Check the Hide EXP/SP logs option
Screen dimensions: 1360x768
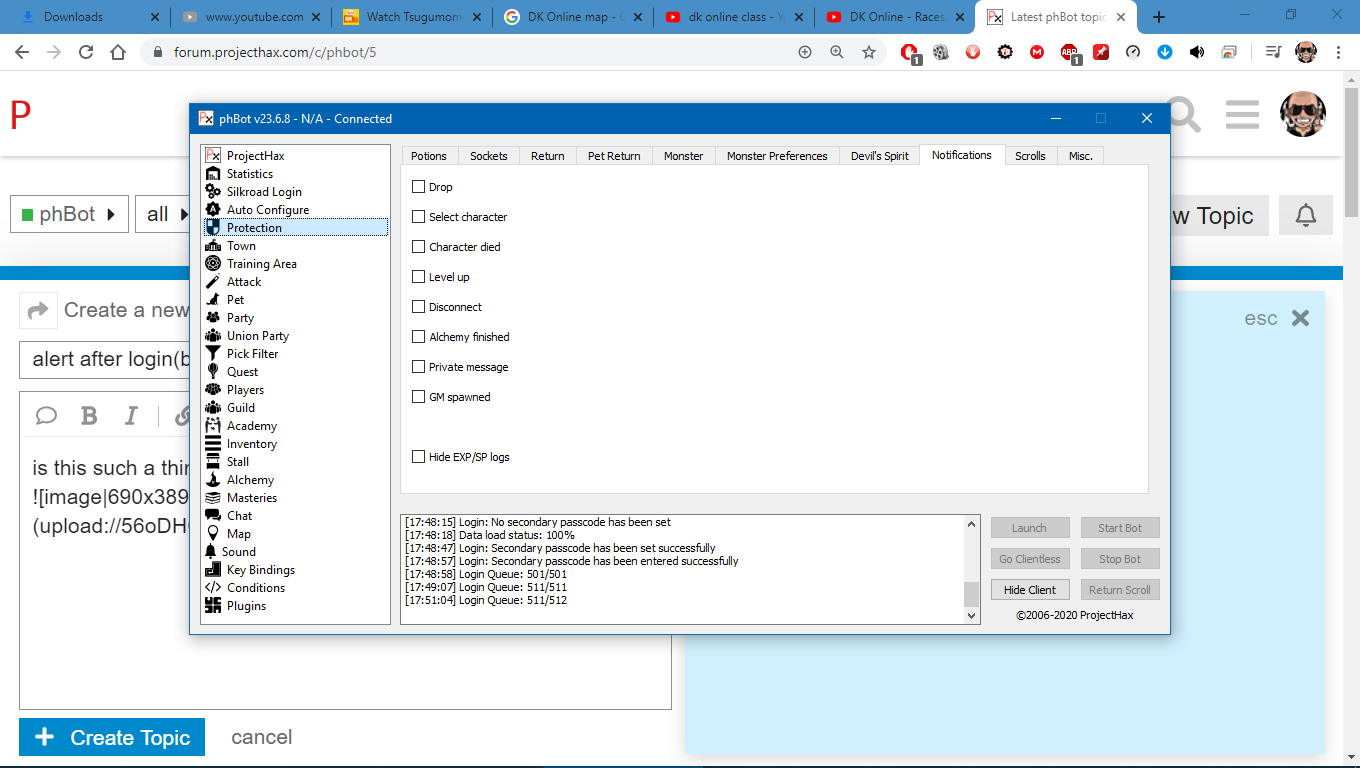(419, 457)
